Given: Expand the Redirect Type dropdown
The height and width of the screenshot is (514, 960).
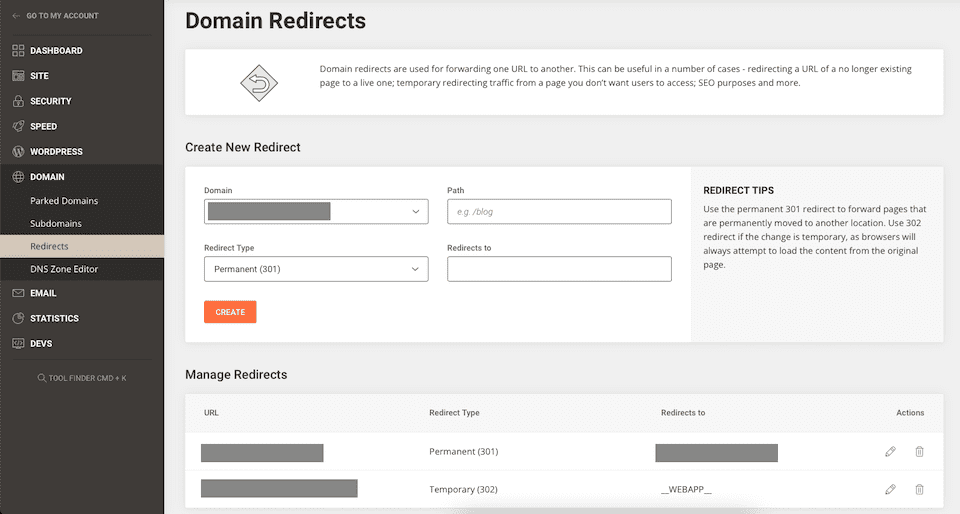Looking at the screenshot, I should [x=316, y=270].
